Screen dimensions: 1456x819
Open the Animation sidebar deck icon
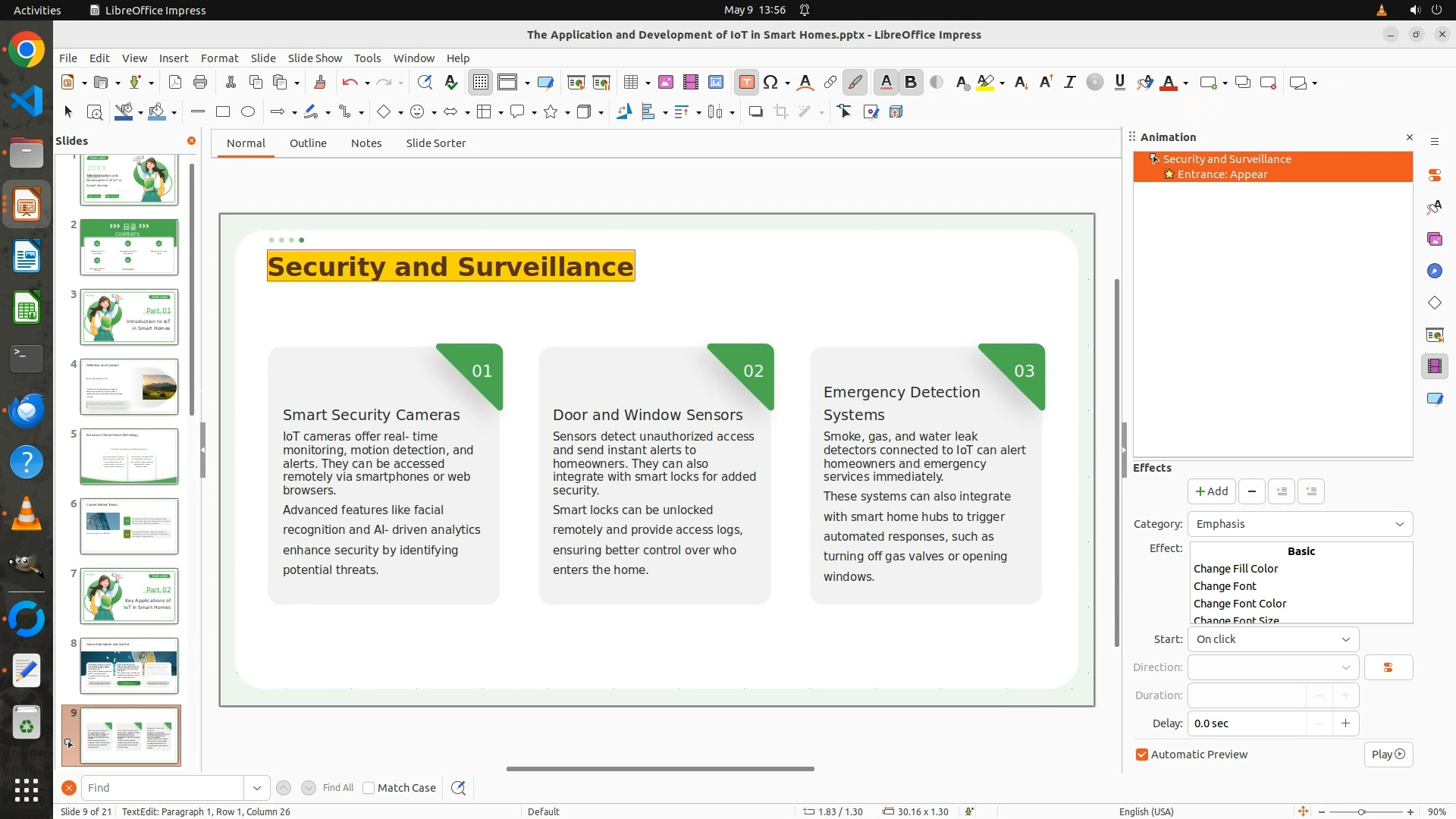pyautogui.click(x=1434, y=366)
